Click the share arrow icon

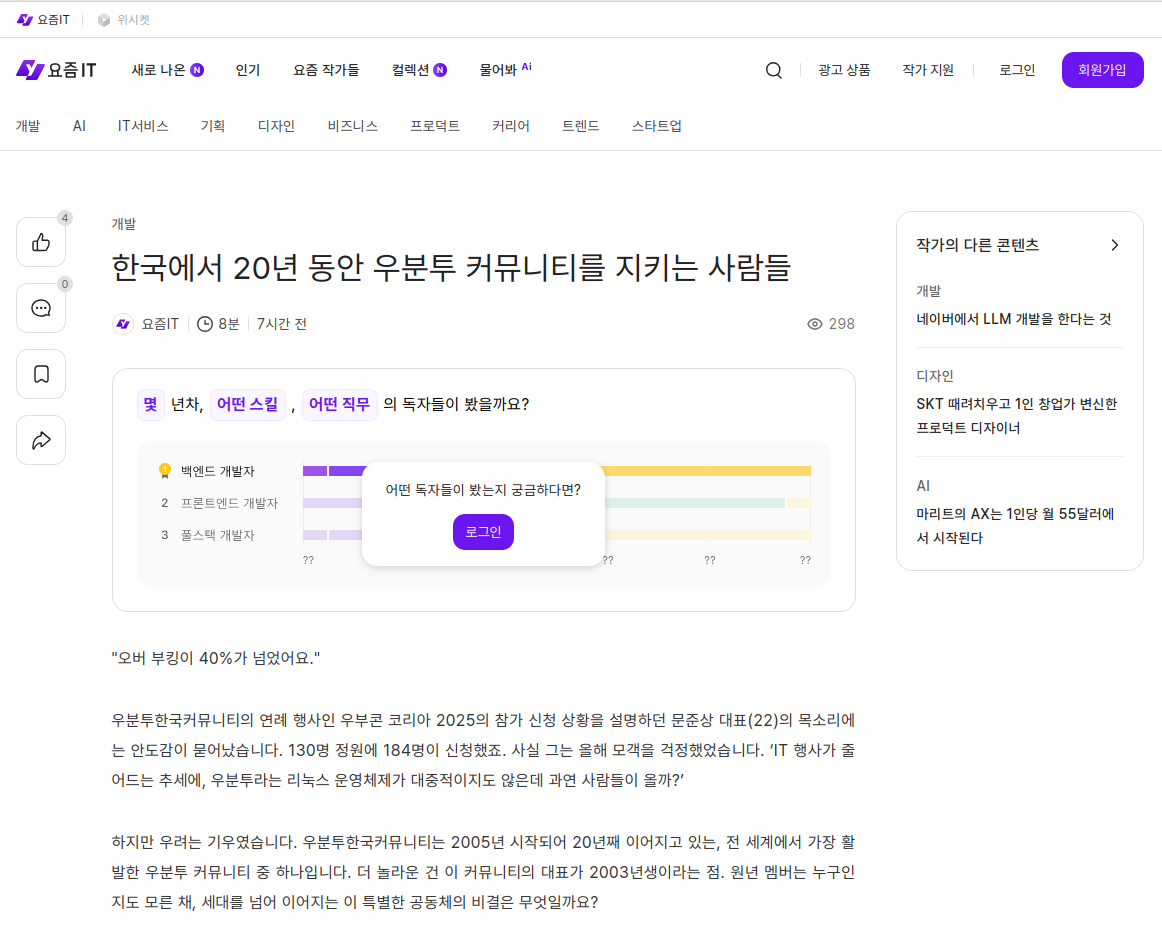[x=41, y=440]
